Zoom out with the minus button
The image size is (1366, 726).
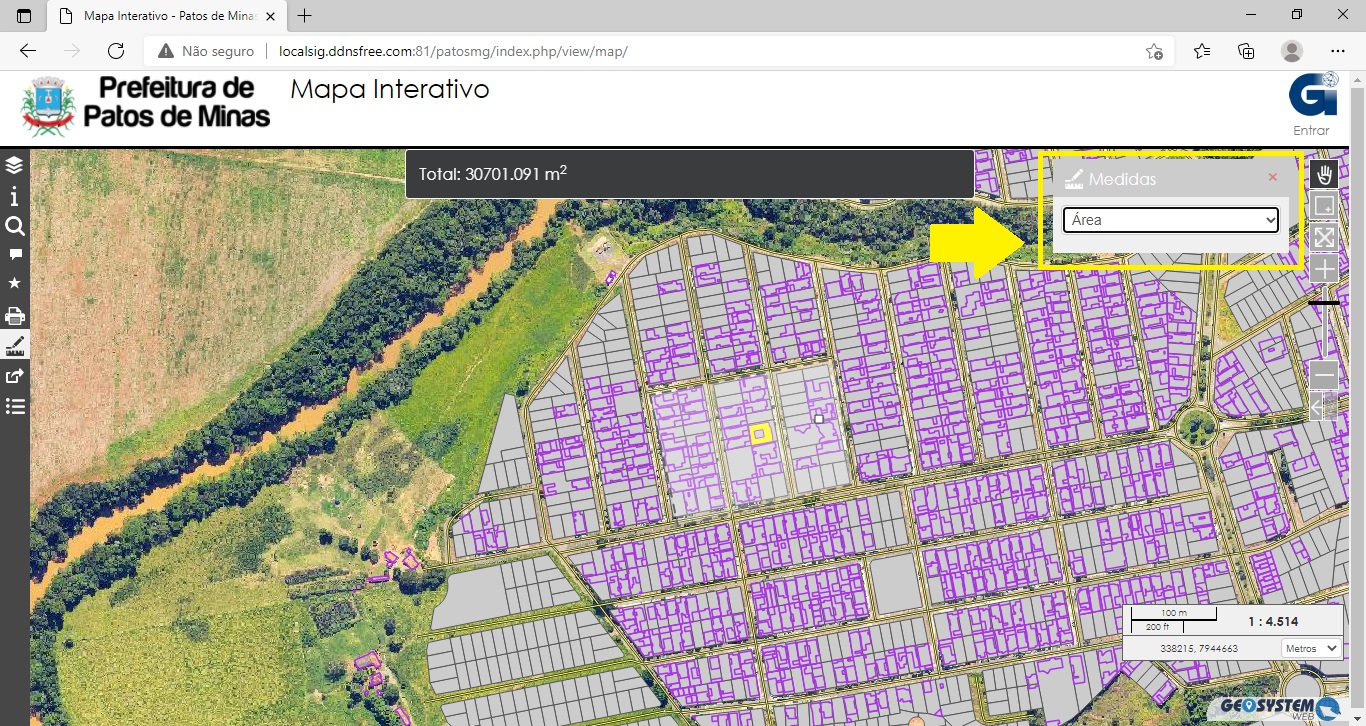1324,375
